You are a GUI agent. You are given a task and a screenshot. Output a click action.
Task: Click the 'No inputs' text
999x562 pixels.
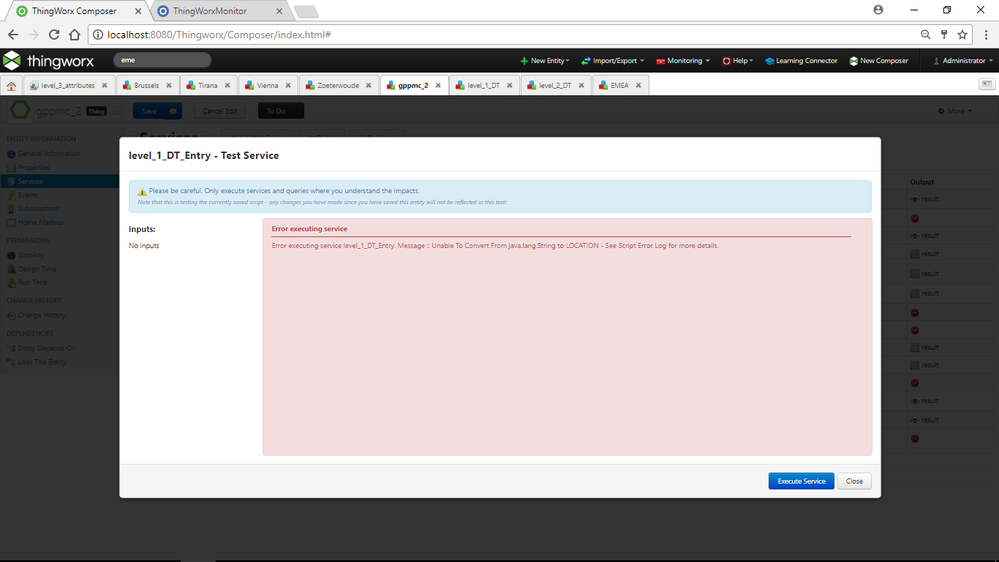(144, 245)
